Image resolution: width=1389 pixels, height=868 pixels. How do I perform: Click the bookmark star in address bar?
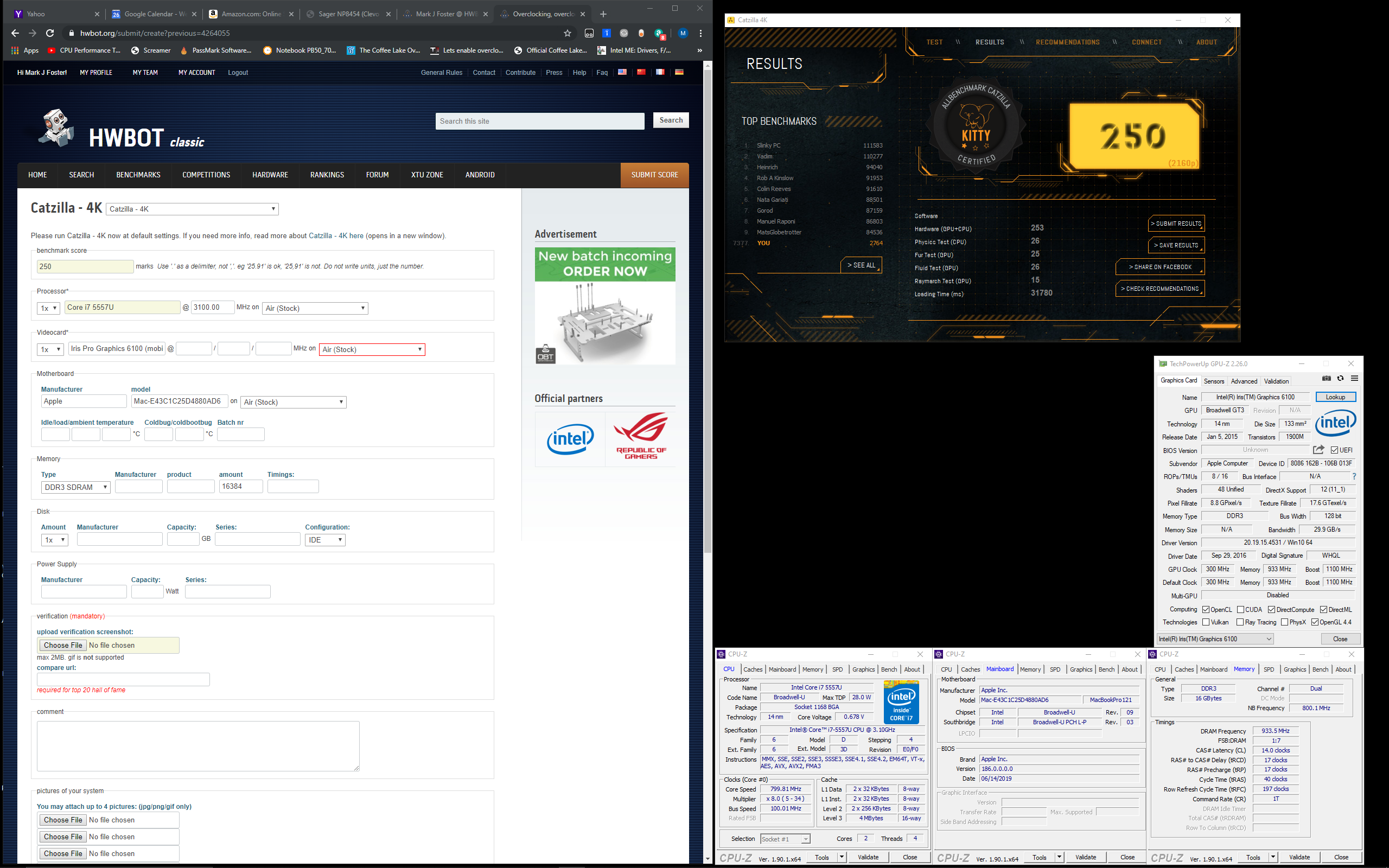pos(567,33)
